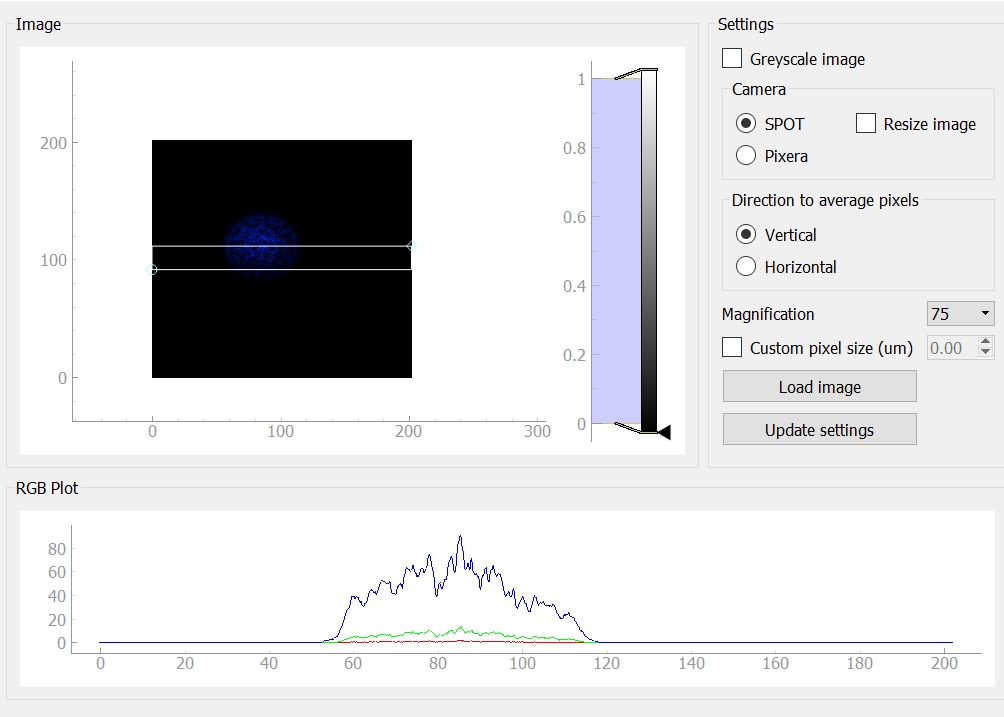Tick the Resize image checkbox
Image resolution: width=1004 pixels, height=717 pixels.
866,124
